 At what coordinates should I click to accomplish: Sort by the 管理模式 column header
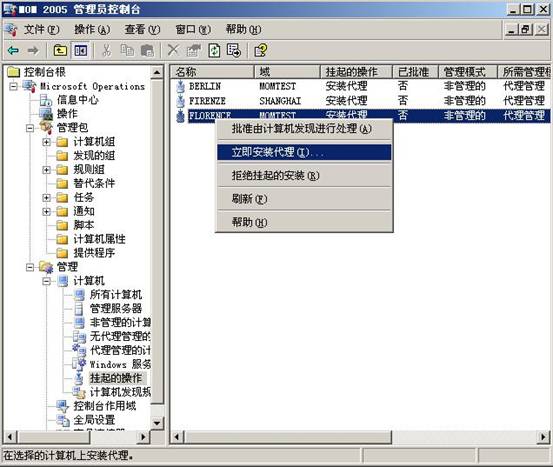468,72
